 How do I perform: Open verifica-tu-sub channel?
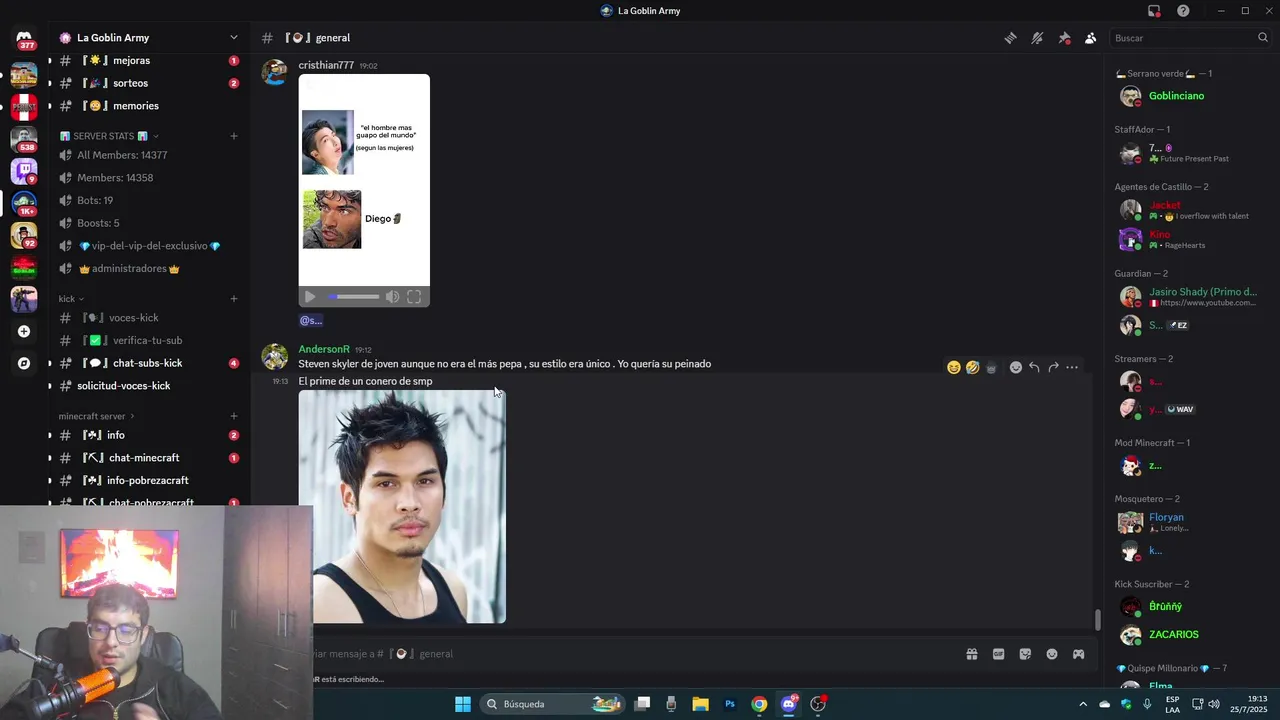(148, 340)
